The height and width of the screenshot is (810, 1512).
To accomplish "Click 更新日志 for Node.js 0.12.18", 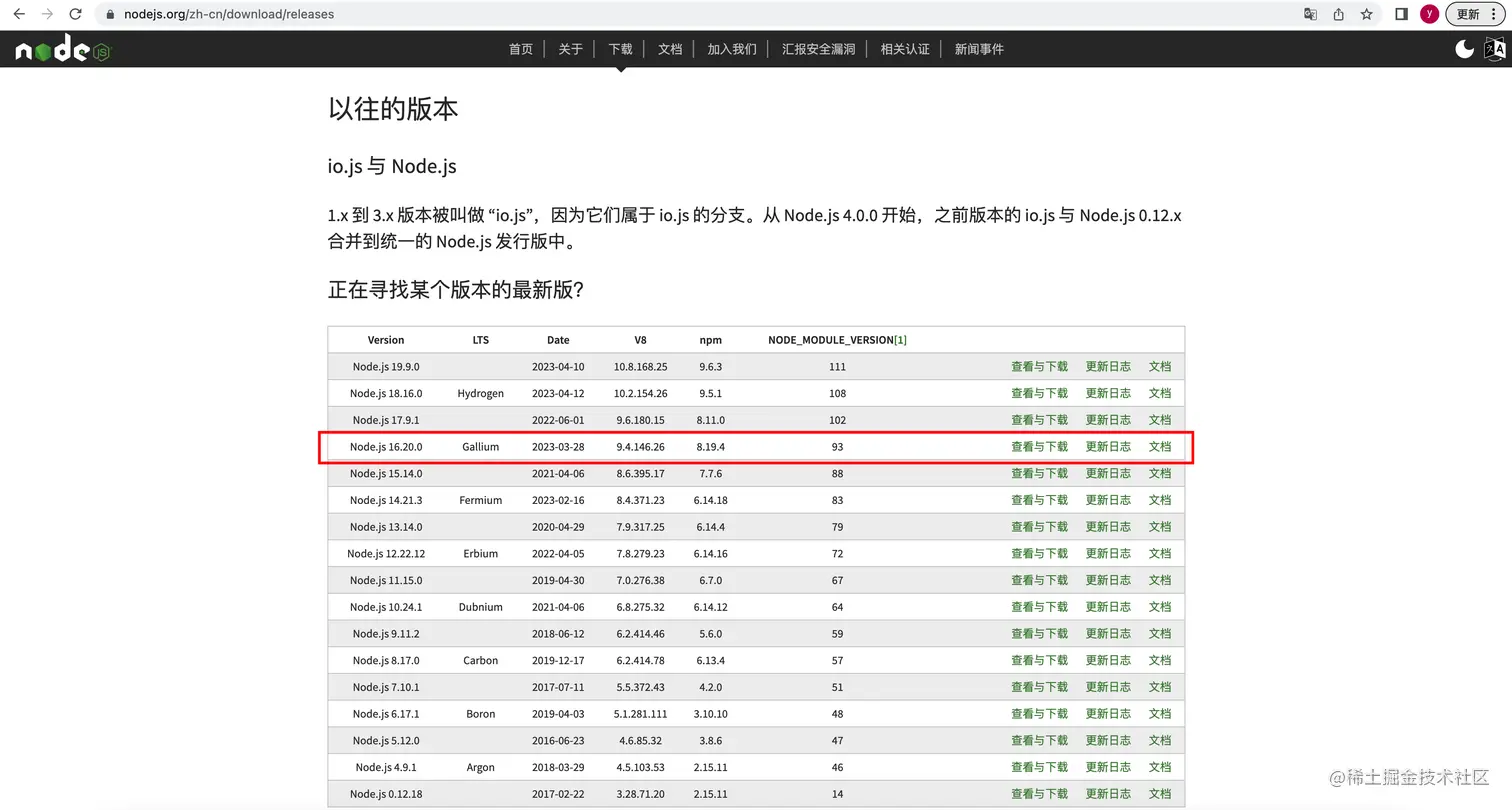I will coord(1108,794).
